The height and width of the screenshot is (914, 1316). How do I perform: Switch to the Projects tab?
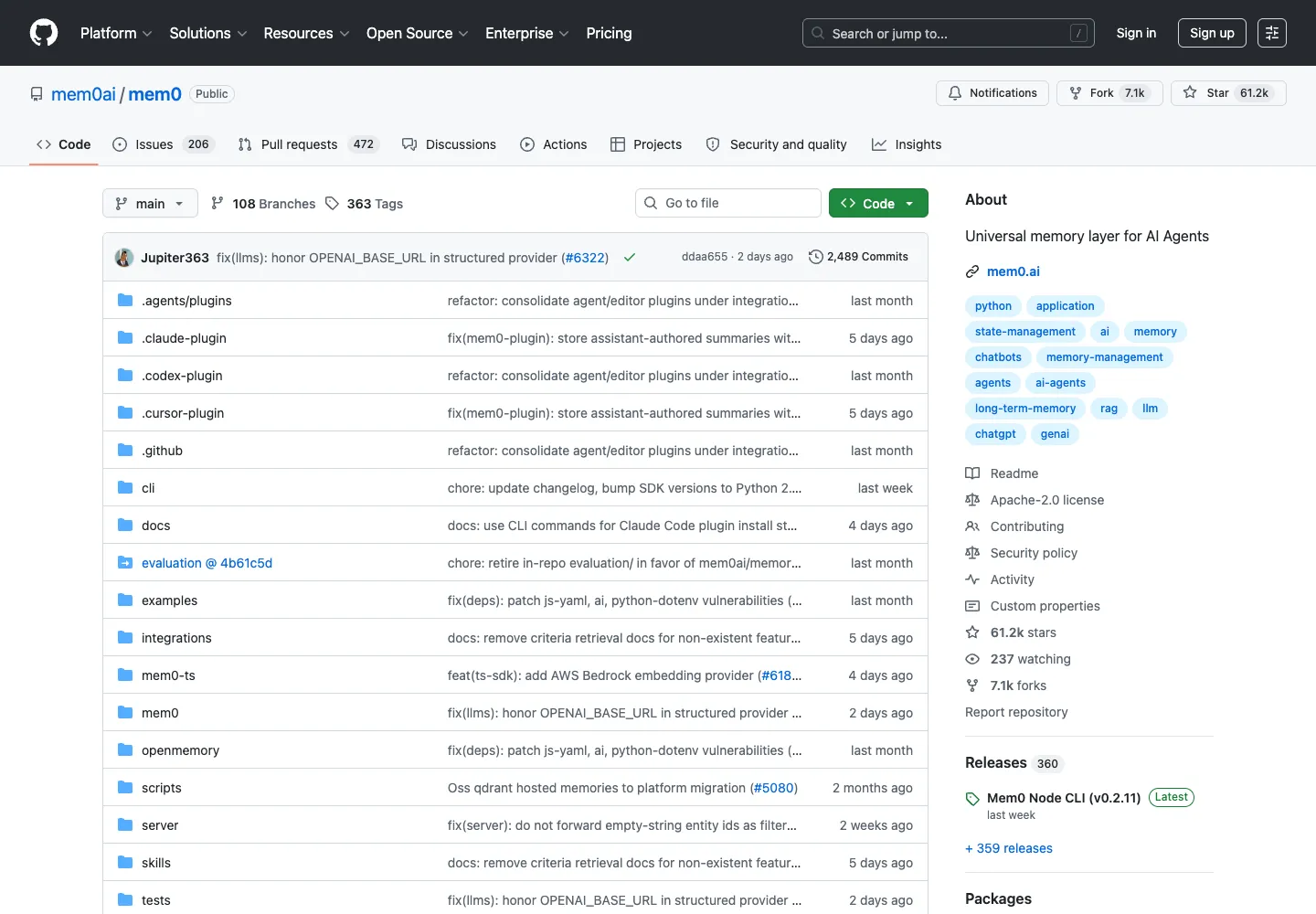[x=646, y=144]
